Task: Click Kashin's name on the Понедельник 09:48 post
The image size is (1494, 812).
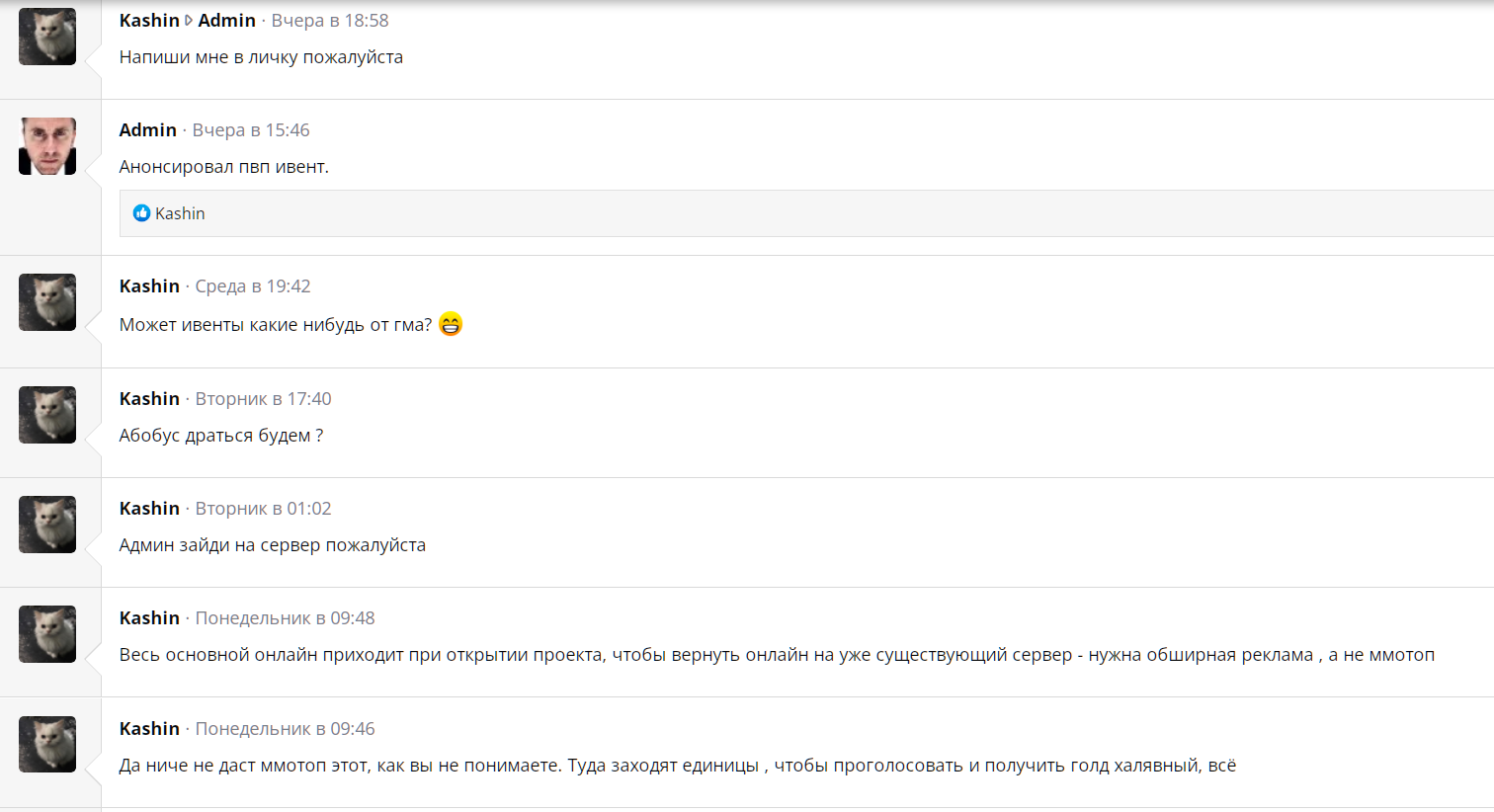Action: click(x=149, y=618)
